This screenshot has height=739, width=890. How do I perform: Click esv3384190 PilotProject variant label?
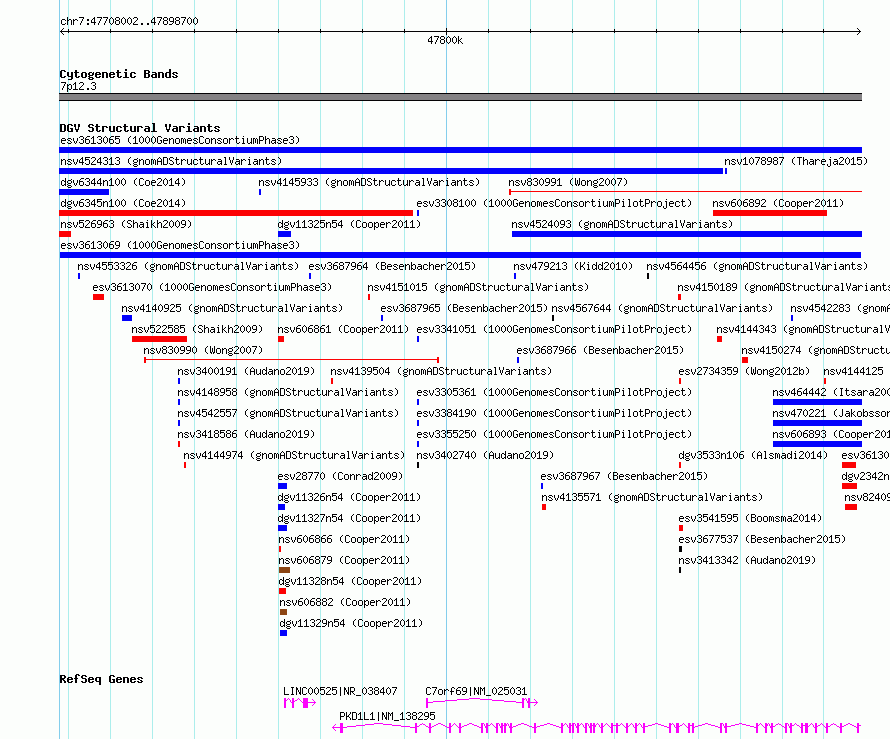554,413
